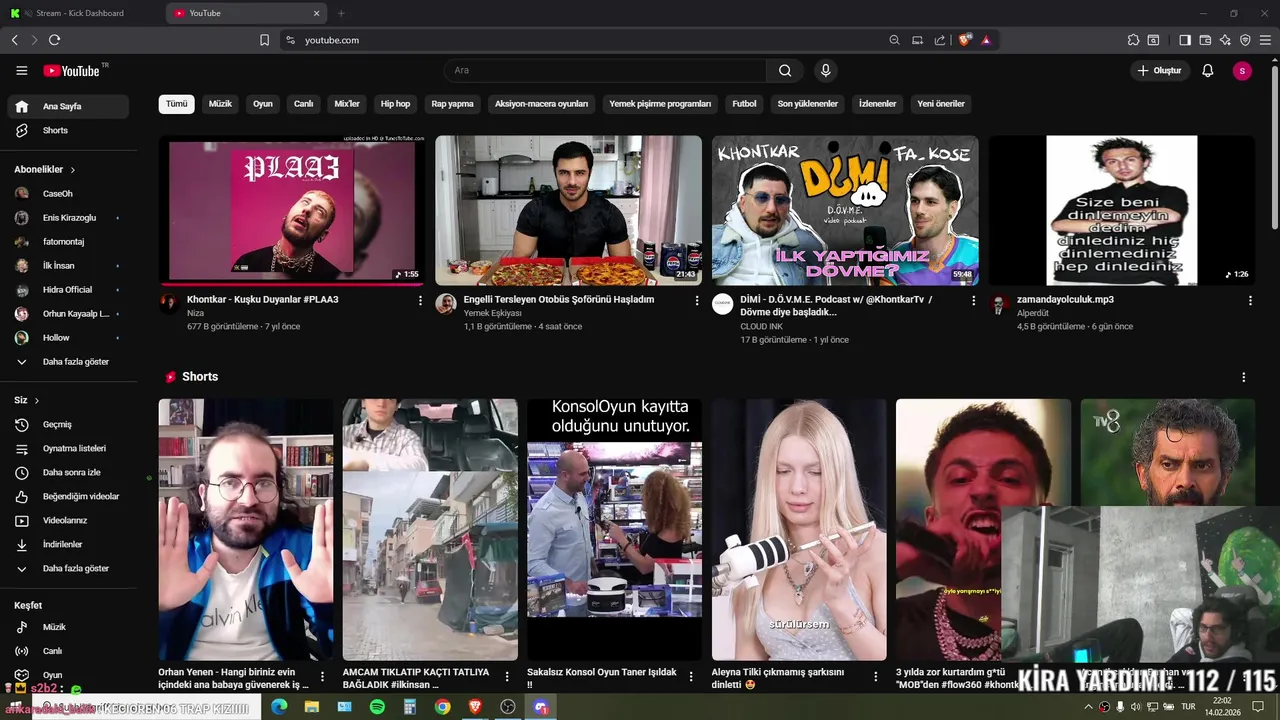The height and width of the screenshot is (720, 1280).
Task: Open Brave Wallet icon
Action: pos(1205,40)
